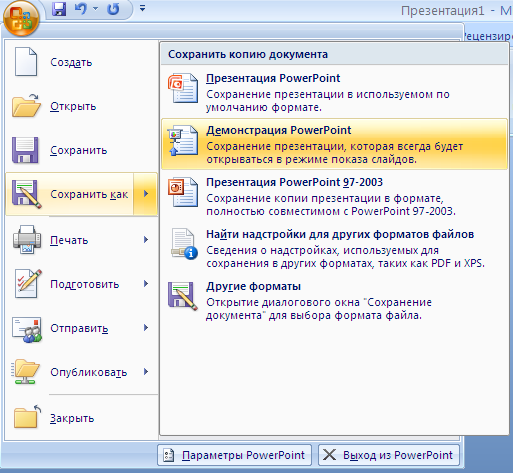Click the Undo arrow in Quick Access toolbar
This screenshot has height=473, width=513.
[81, 8]
